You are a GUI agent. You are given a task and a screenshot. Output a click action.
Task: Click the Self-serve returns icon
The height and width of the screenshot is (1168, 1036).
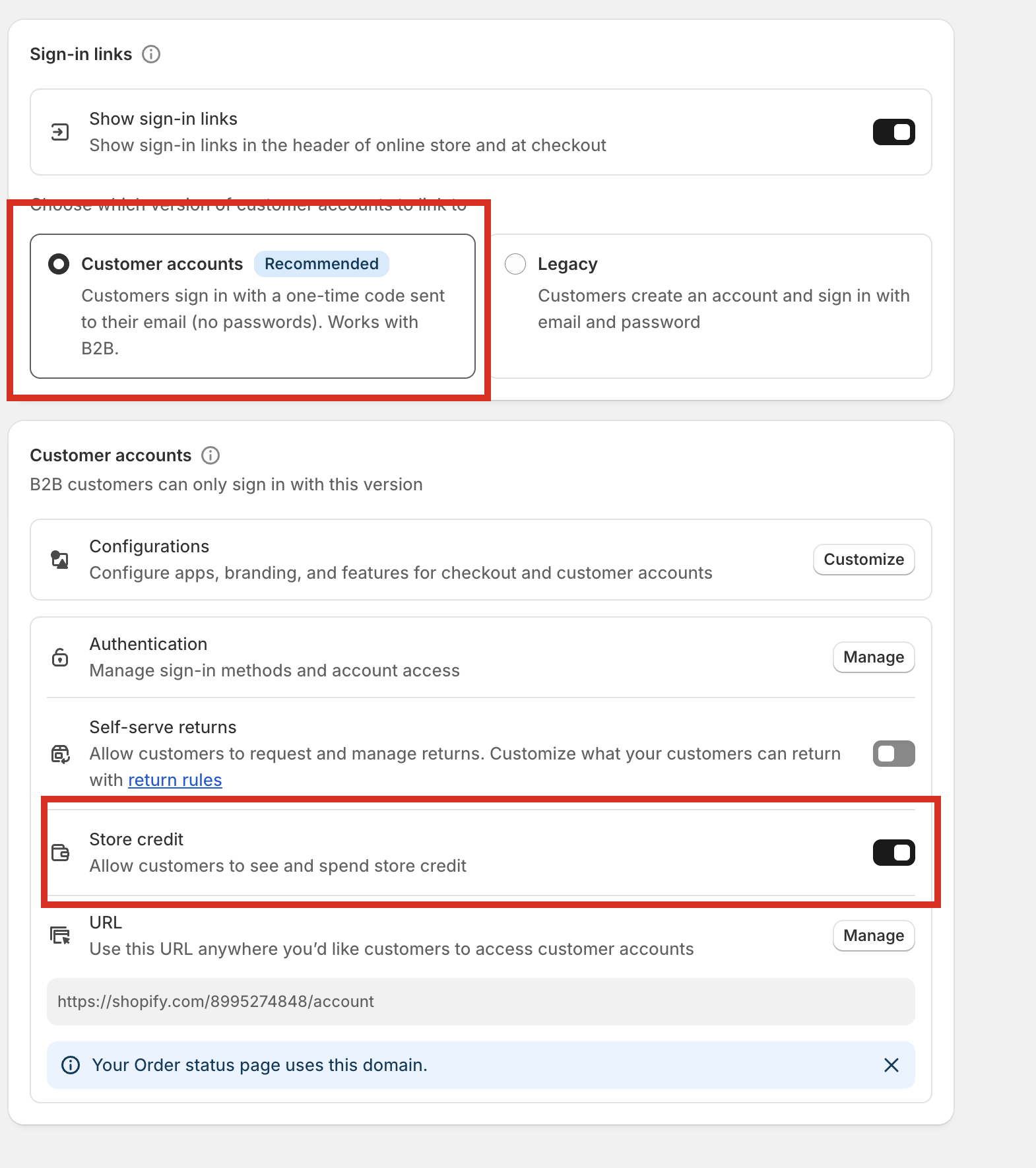click(x=60, y=754)
